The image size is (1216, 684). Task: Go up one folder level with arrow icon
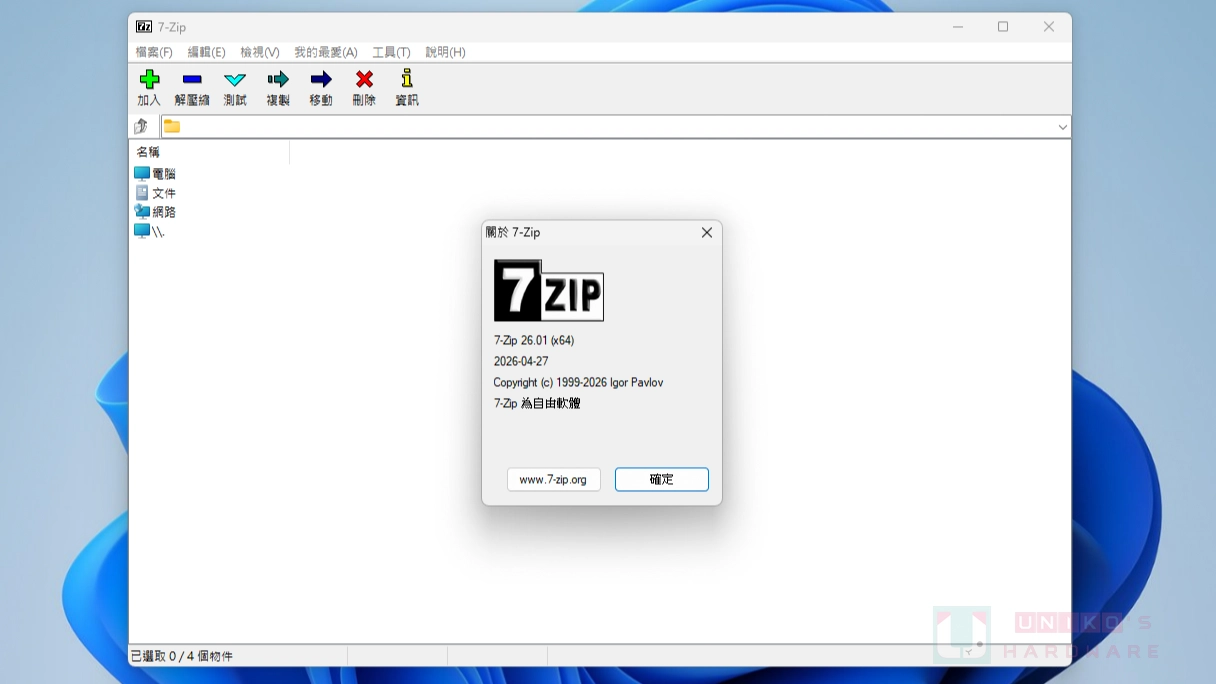click(141, 126)
